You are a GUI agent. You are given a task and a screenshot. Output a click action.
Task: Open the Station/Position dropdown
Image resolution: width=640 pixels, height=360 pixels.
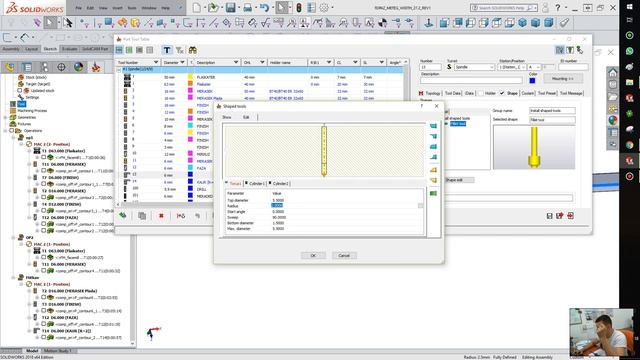tap(511, 67)
